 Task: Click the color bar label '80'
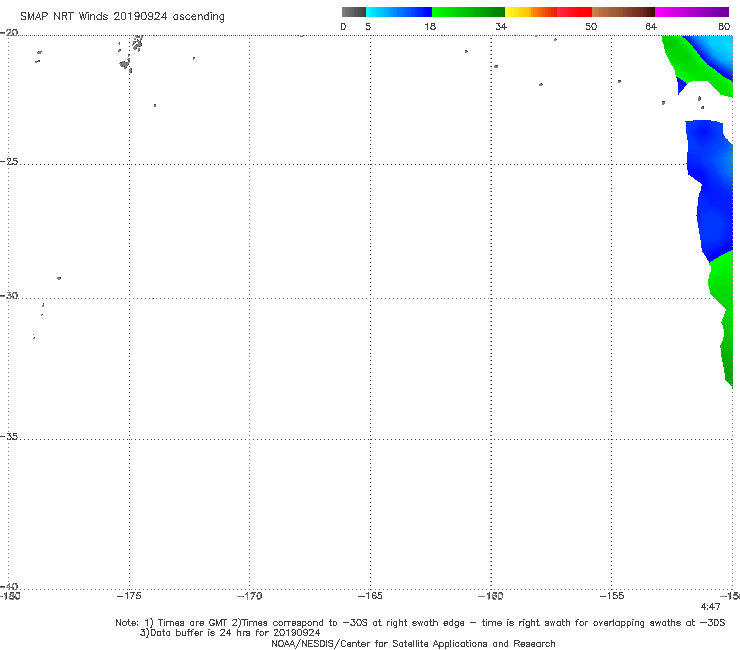(724, 26)
